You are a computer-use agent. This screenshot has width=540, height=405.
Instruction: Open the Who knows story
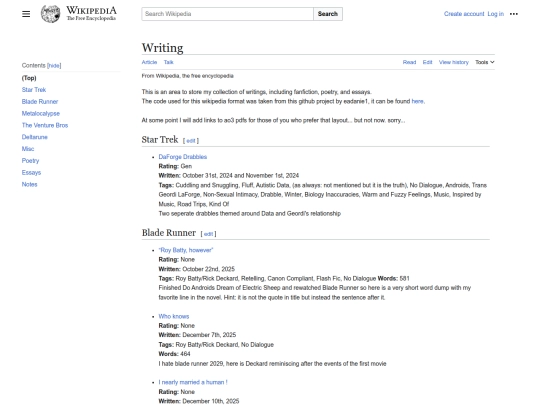click(x=174, y=316)
